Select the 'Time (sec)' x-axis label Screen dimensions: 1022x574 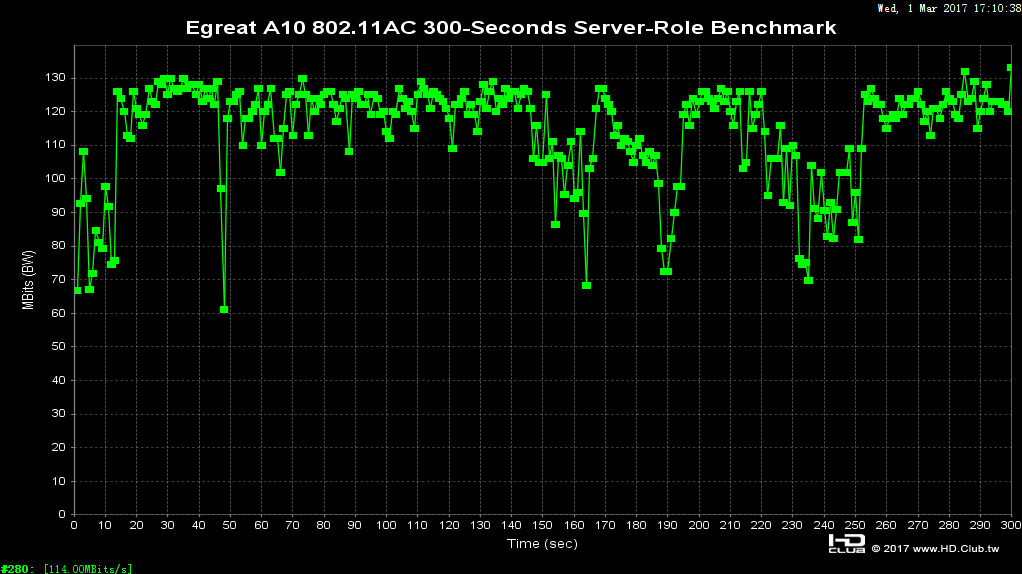(542, 543)
